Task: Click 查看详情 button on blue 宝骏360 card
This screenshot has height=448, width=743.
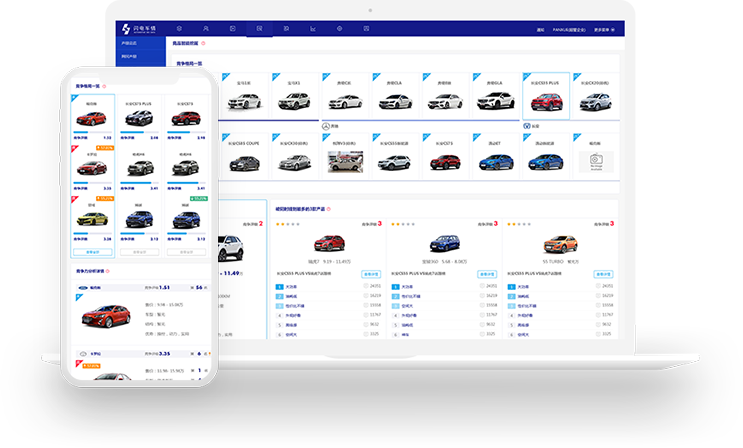Action: coord(485,273)
